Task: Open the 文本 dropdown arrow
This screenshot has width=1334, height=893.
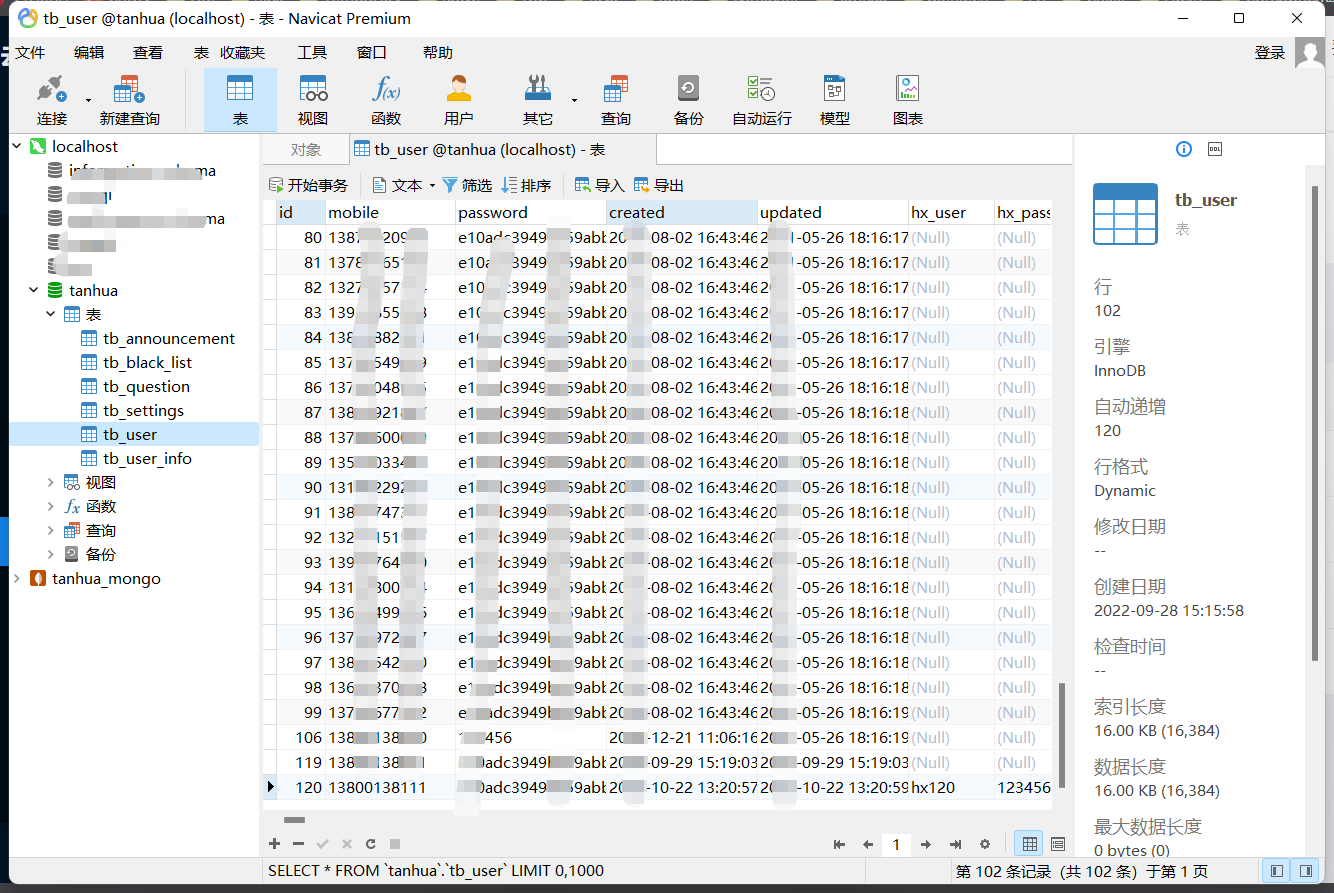Action: click(x=432, y=186)
